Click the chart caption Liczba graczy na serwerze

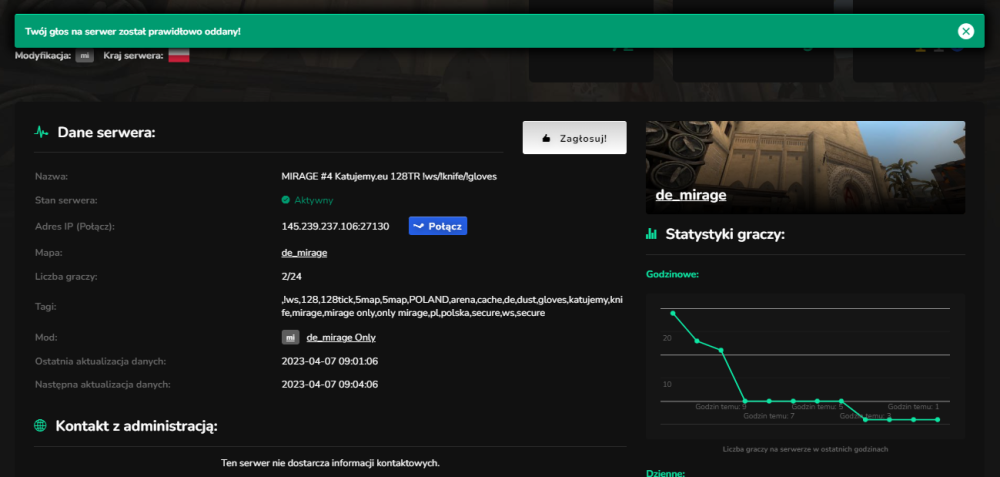(805, 449)
